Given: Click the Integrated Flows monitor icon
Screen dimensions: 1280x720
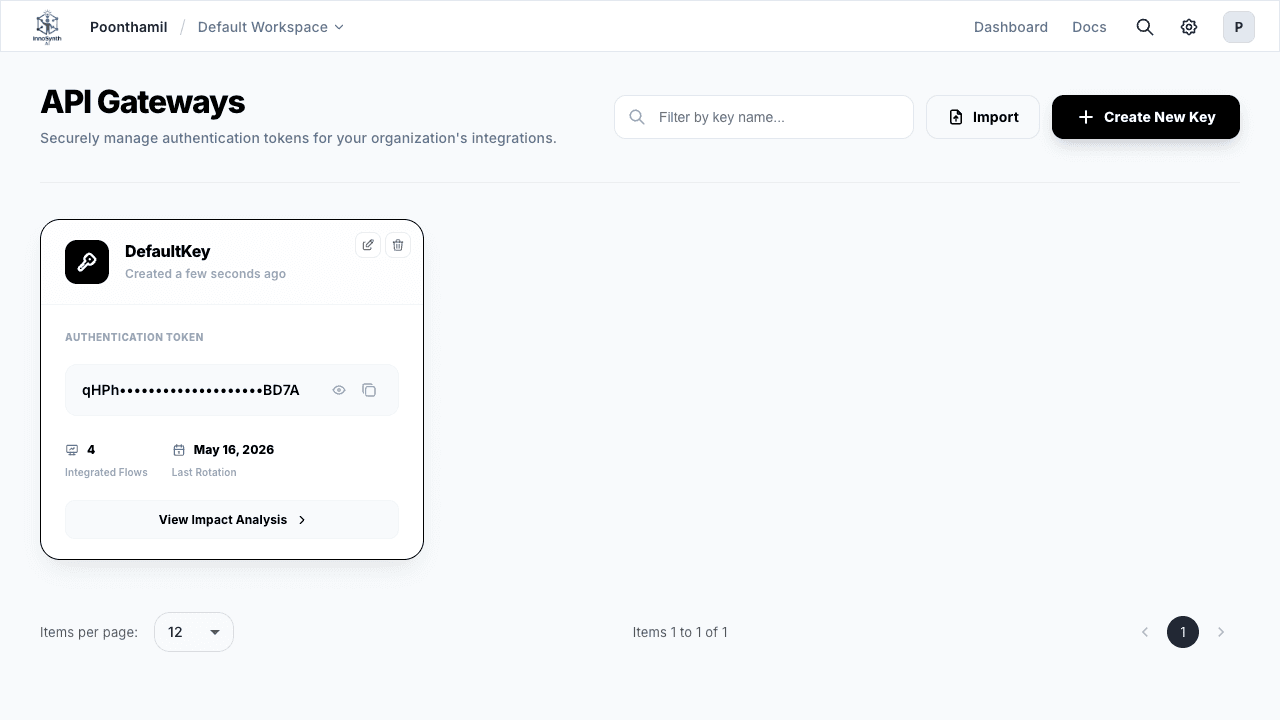Looking at the screenshot, I should coord(72,450).
